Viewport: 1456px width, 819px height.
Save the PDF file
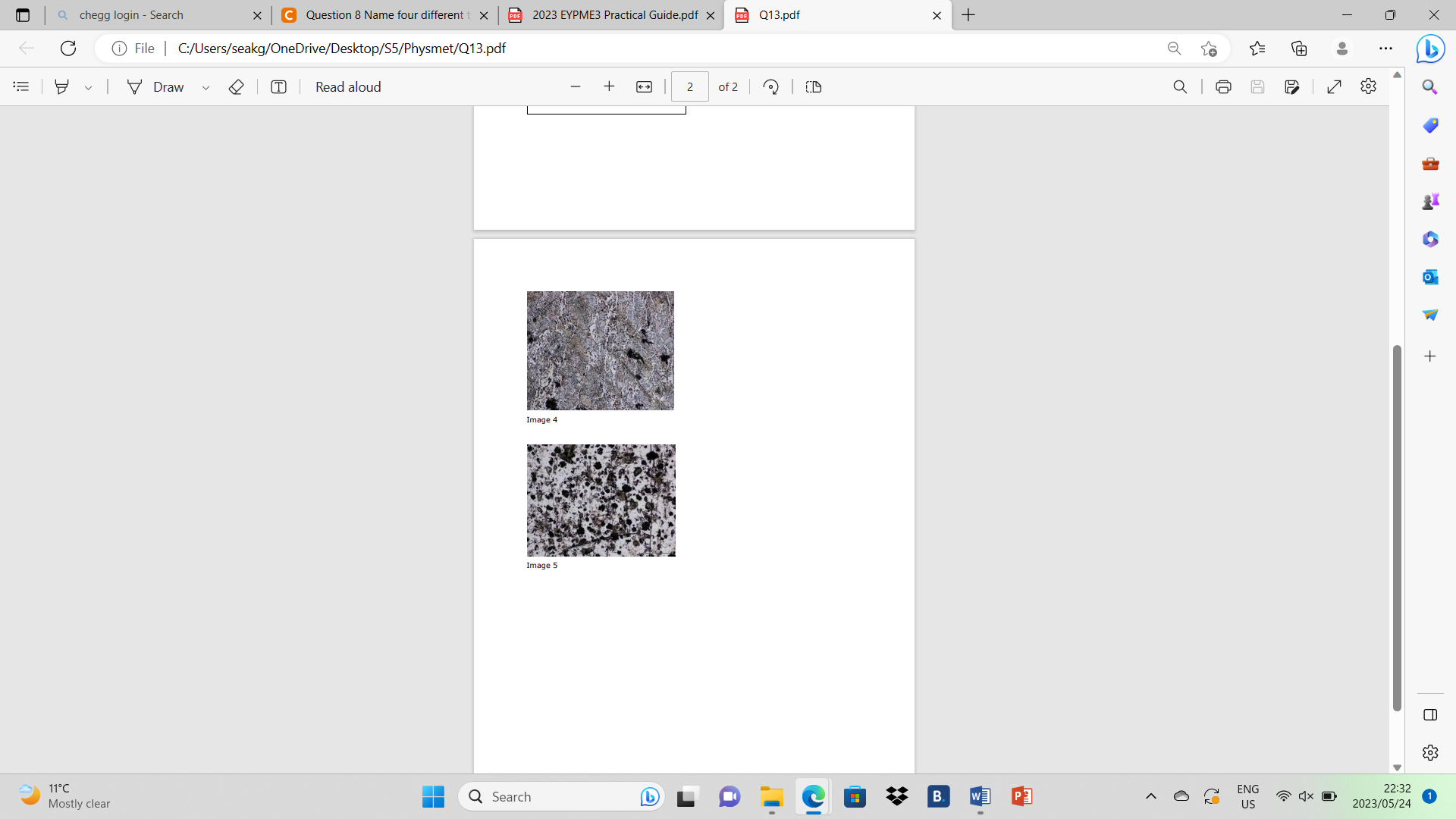coord(1259,86)
